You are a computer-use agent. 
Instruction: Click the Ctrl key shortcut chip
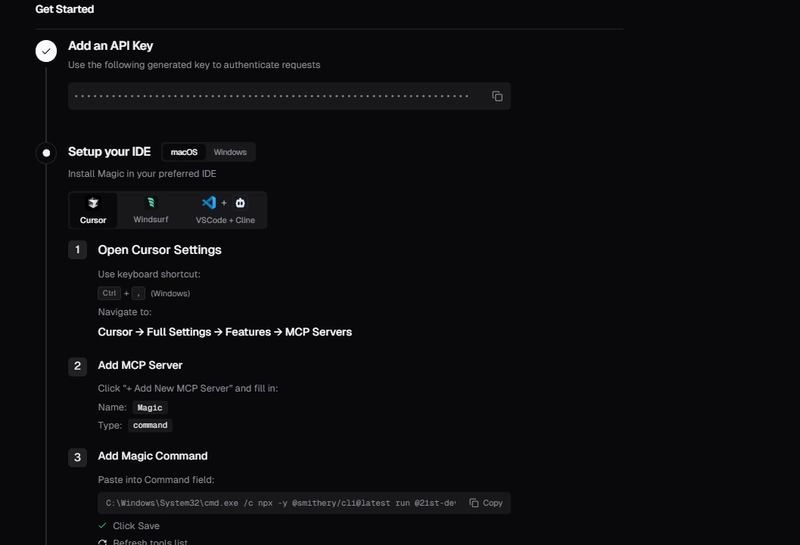(x=109, y=293)
